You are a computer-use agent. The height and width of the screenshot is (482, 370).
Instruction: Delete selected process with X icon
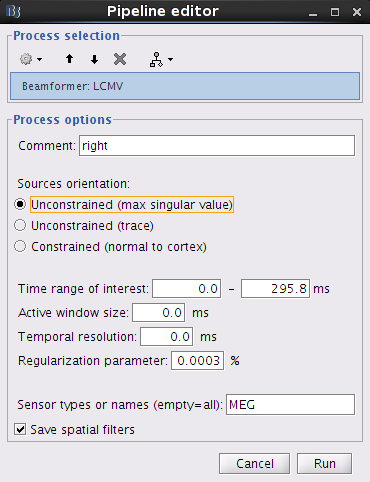pos(120,59)
